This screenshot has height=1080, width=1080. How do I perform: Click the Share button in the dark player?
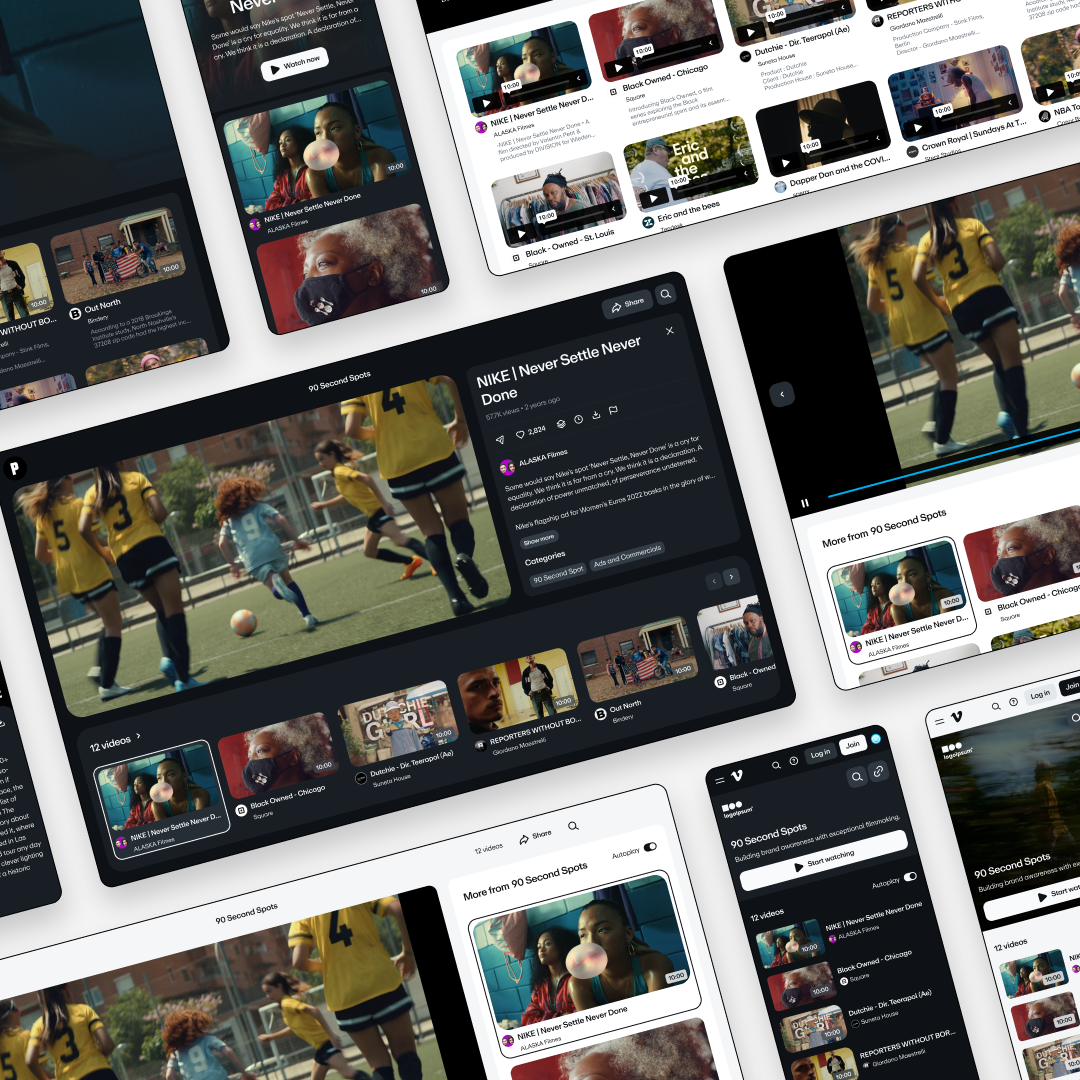tap(627, 304)
